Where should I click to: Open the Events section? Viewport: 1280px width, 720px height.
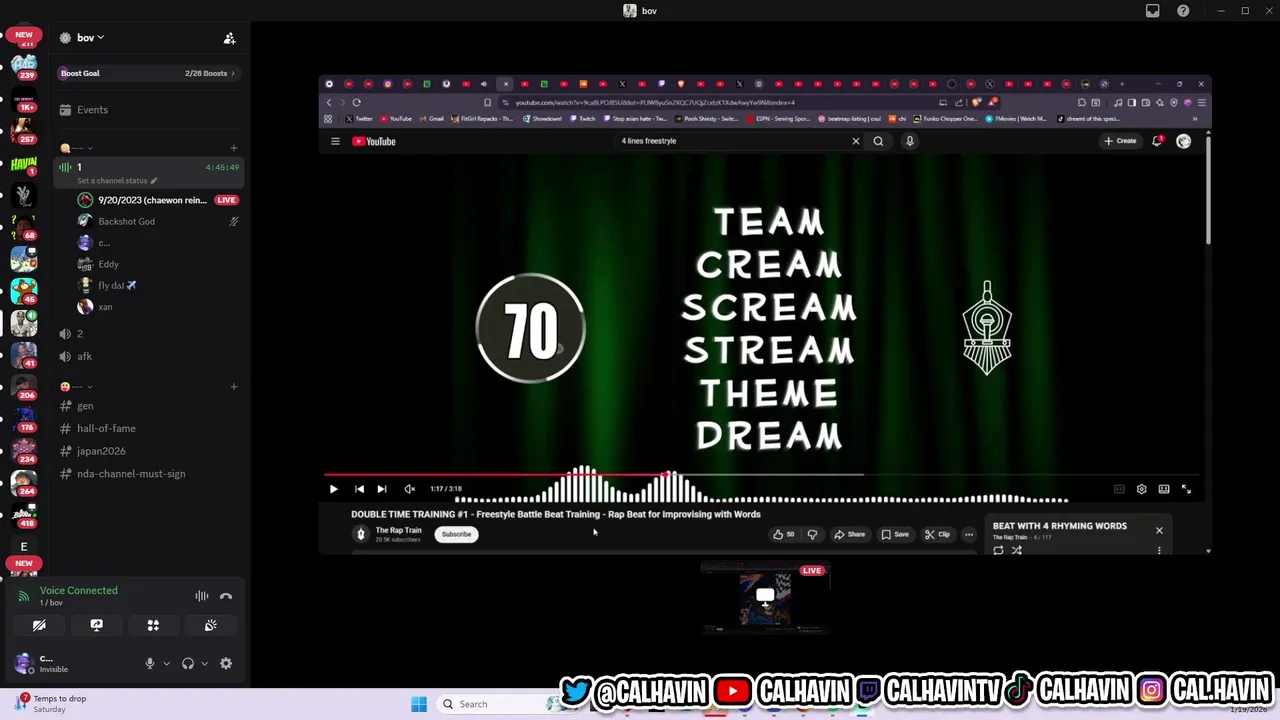tap(92, 110)
